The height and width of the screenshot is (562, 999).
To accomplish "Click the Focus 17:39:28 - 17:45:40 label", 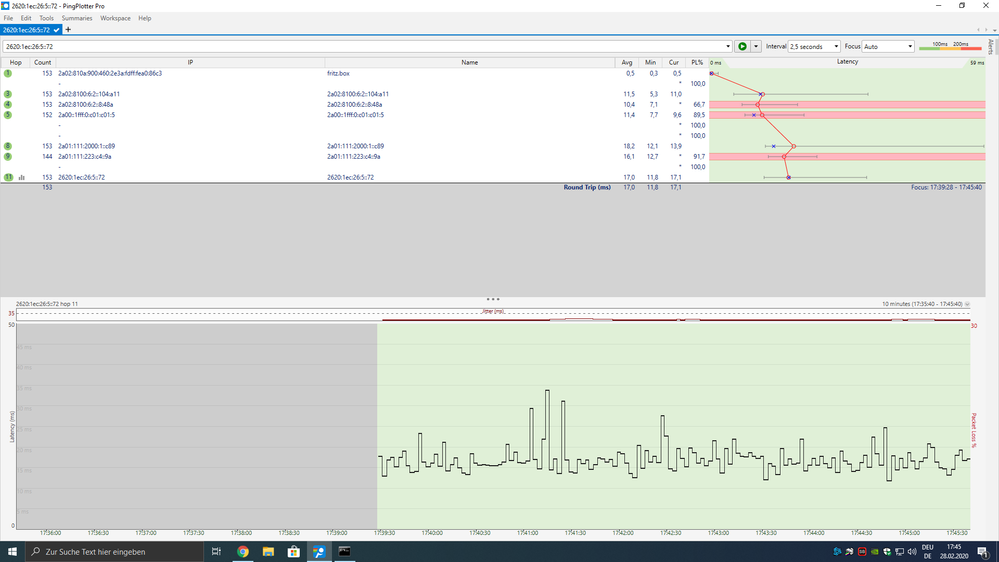I will (946, 187).
